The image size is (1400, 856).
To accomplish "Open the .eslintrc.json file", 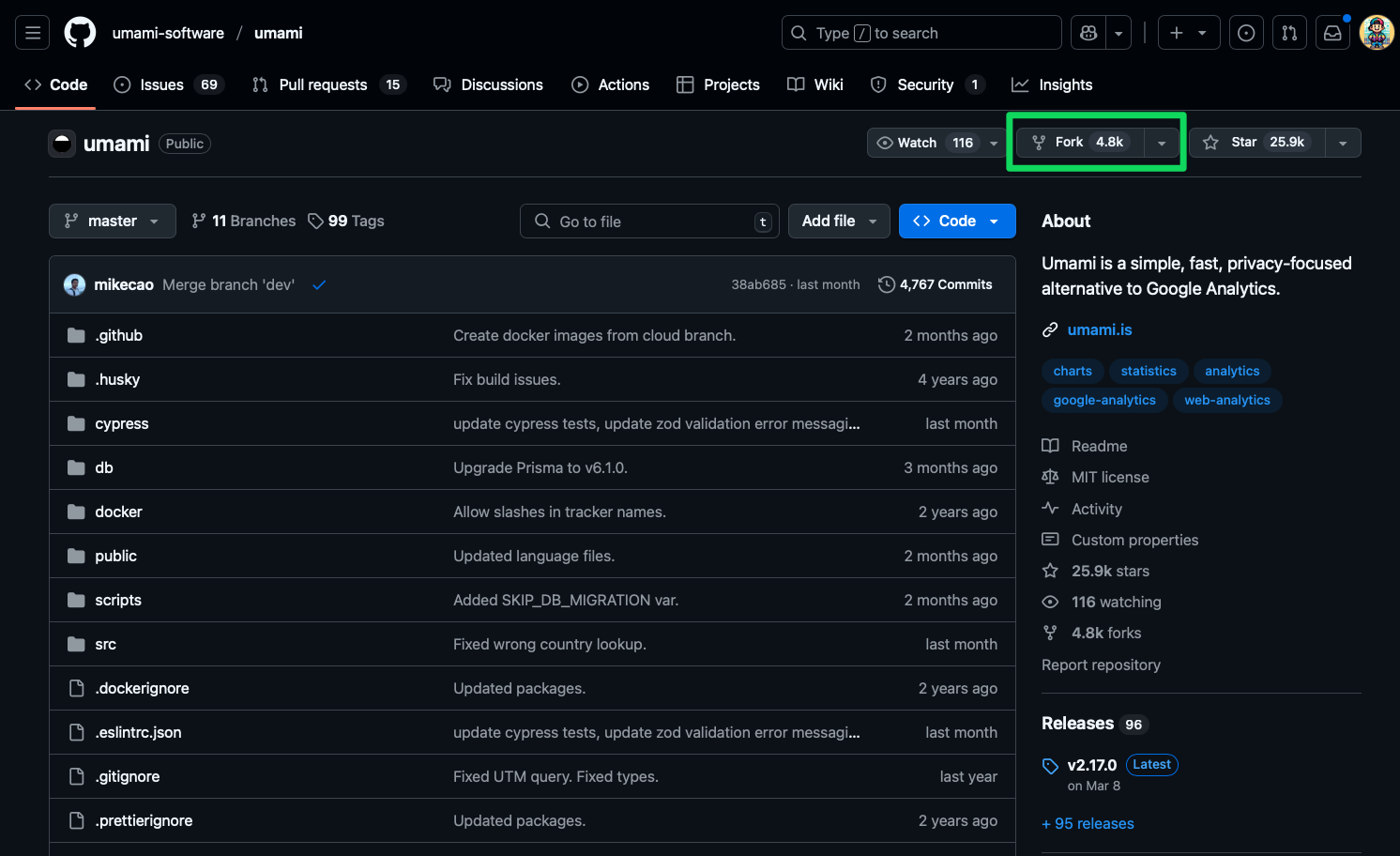I will coord(138,732).
